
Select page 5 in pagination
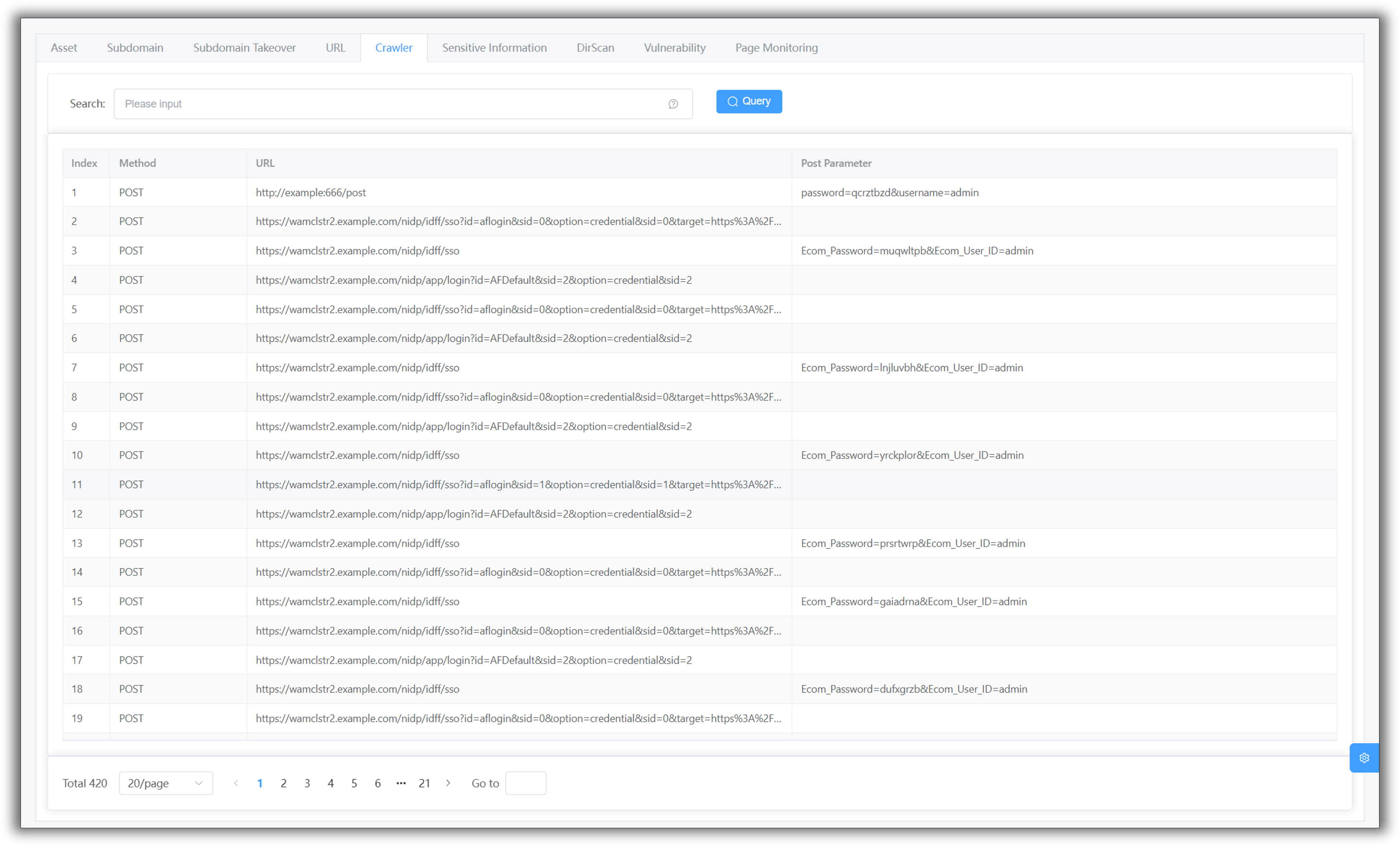(354, 783)
